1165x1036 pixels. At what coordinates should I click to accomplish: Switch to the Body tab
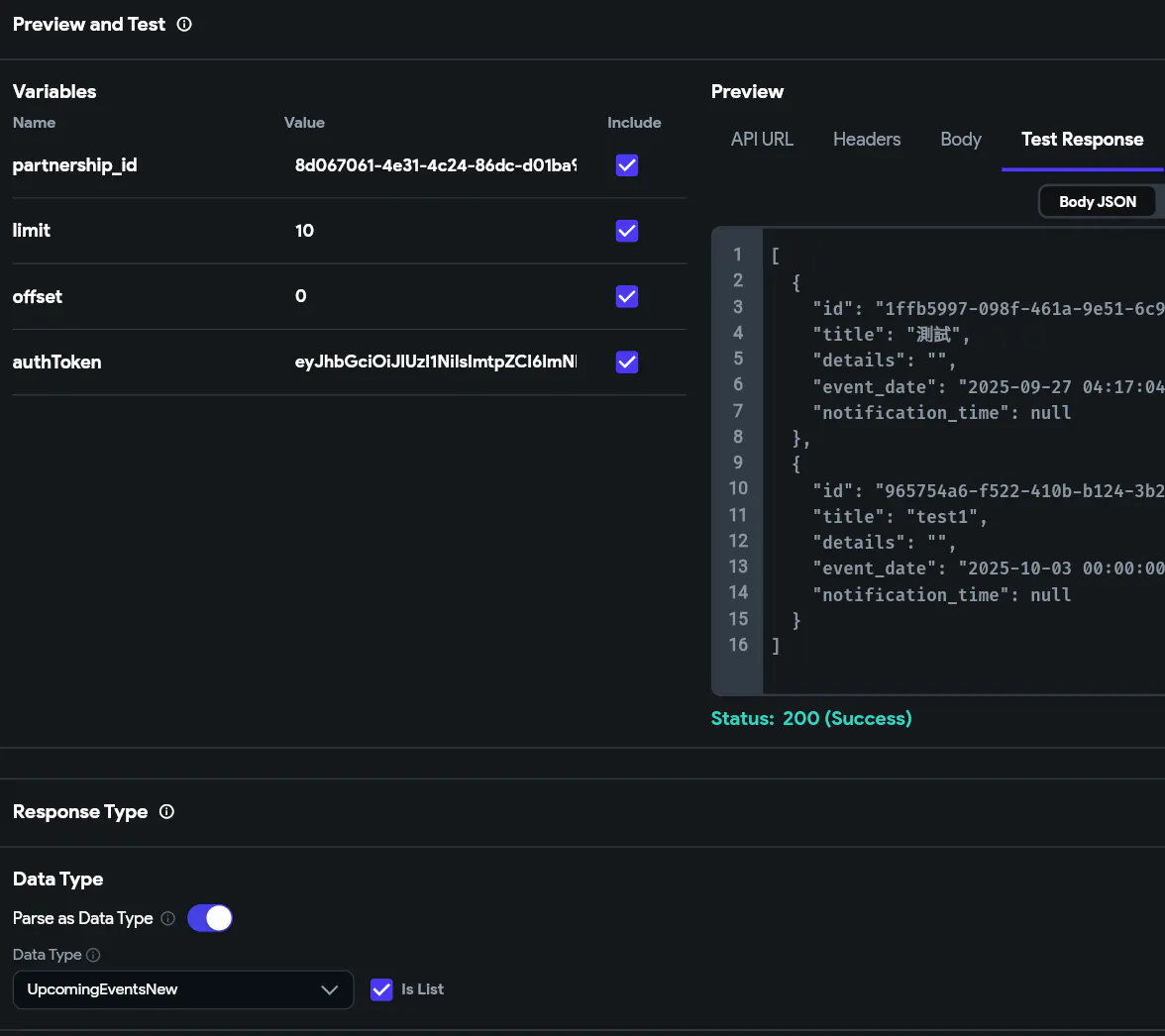[960, 140]
